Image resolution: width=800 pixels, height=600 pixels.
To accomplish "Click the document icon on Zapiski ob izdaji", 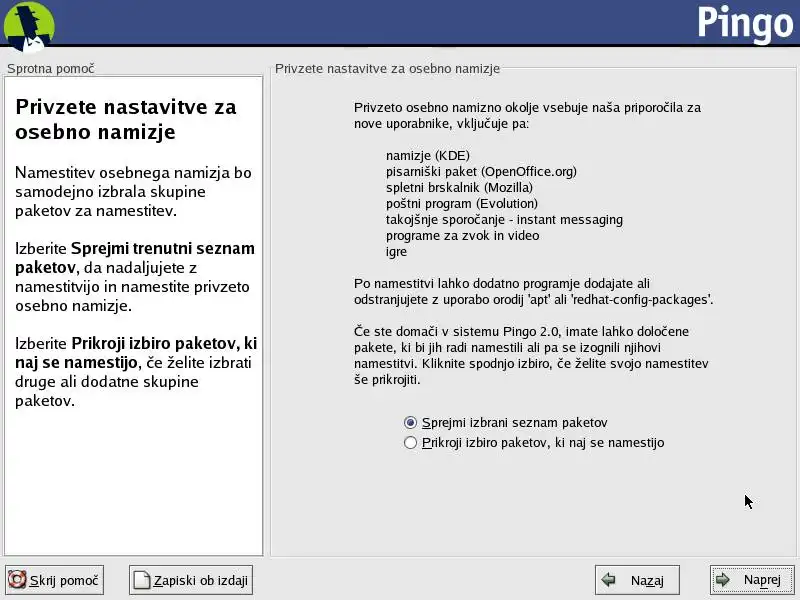I will (x=142, y=580).
